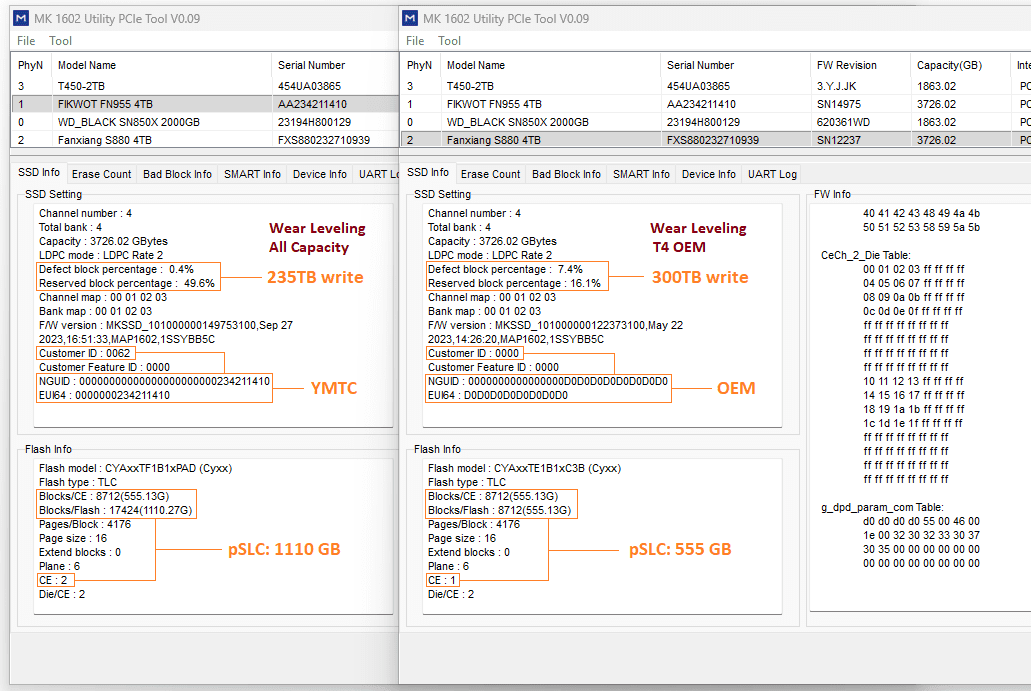
Task: Sort by Model Name column in right window
Action: [x=550, y=65]
